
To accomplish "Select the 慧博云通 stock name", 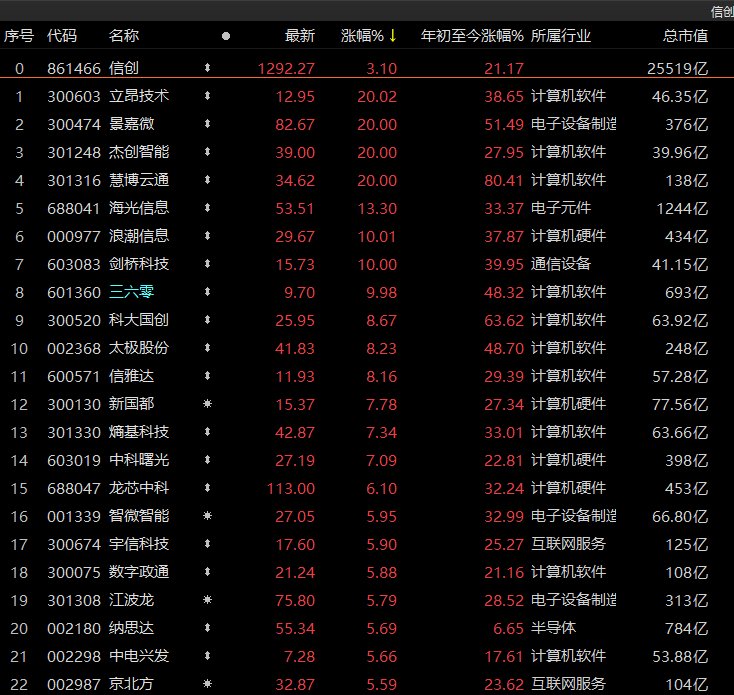I will pos(139,181).
